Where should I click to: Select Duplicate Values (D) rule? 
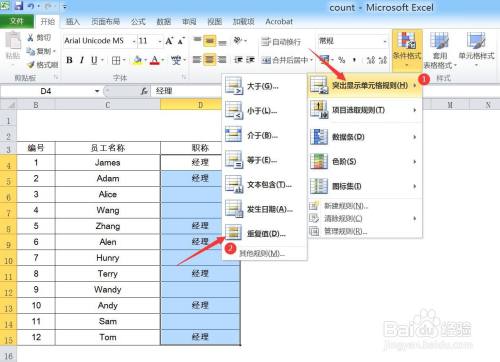point(264,234)
